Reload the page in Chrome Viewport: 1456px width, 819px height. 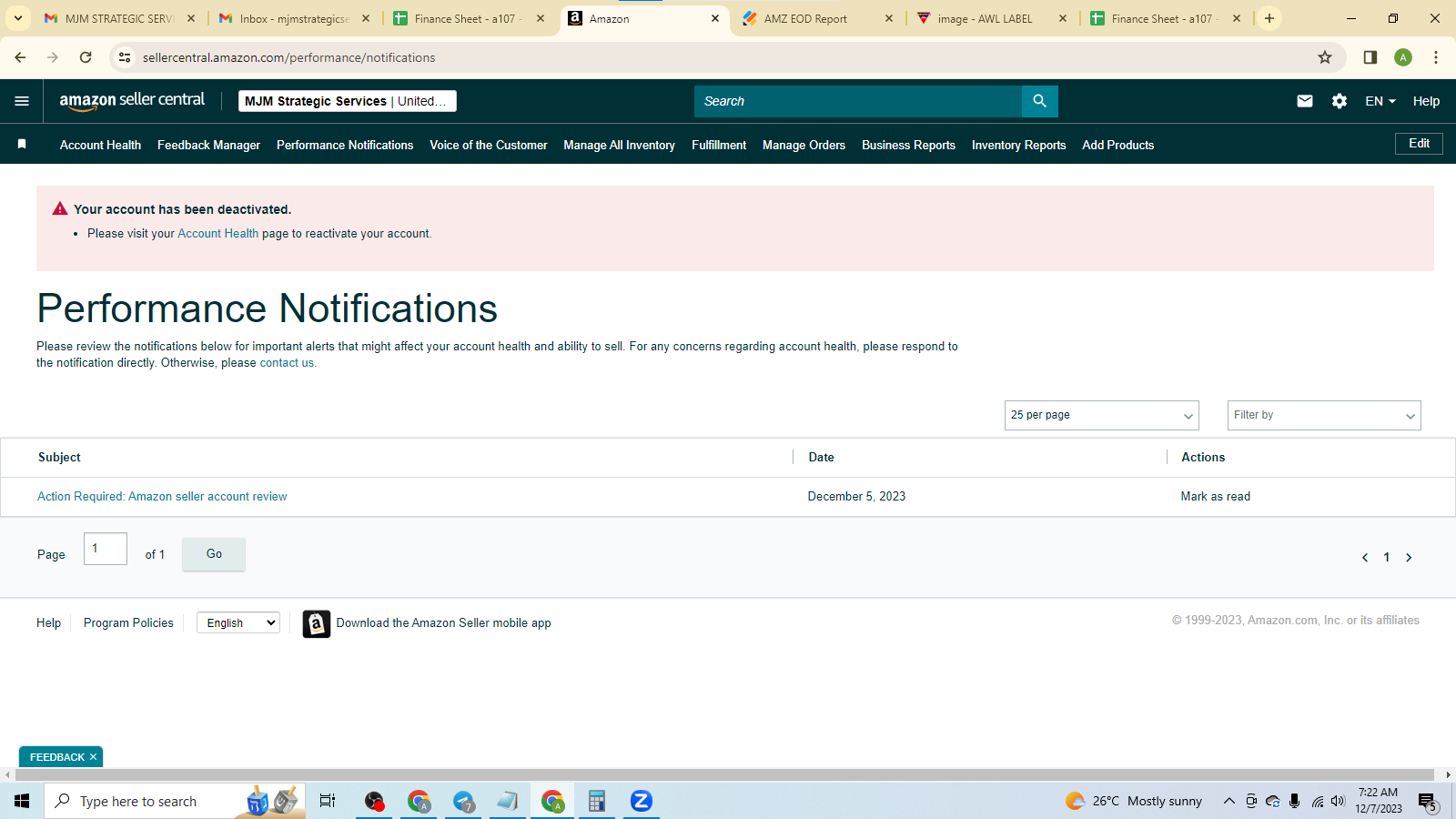click(86, 57)
